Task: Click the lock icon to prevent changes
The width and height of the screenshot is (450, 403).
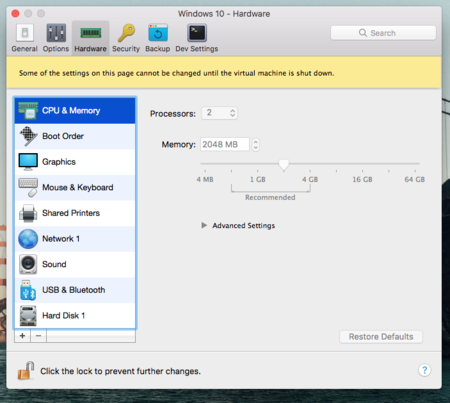Action: 26,371
